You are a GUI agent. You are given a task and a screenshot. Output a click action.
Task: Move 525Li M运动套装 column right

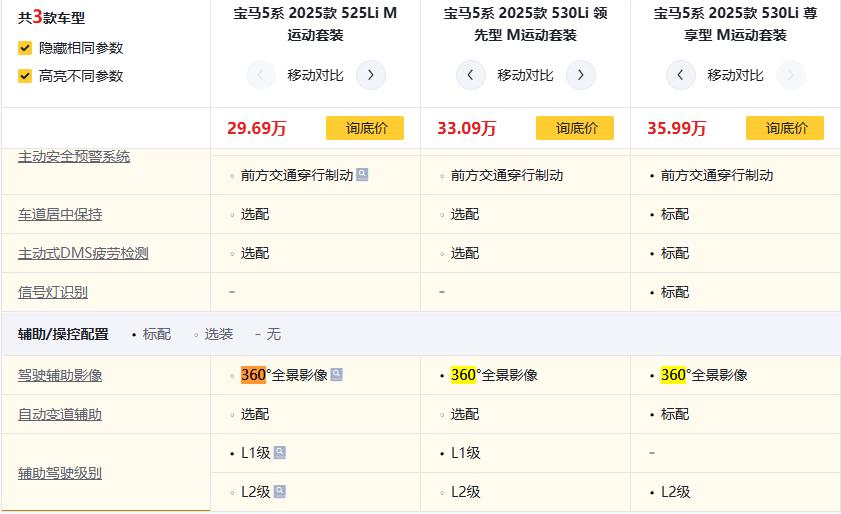[371, 75]
